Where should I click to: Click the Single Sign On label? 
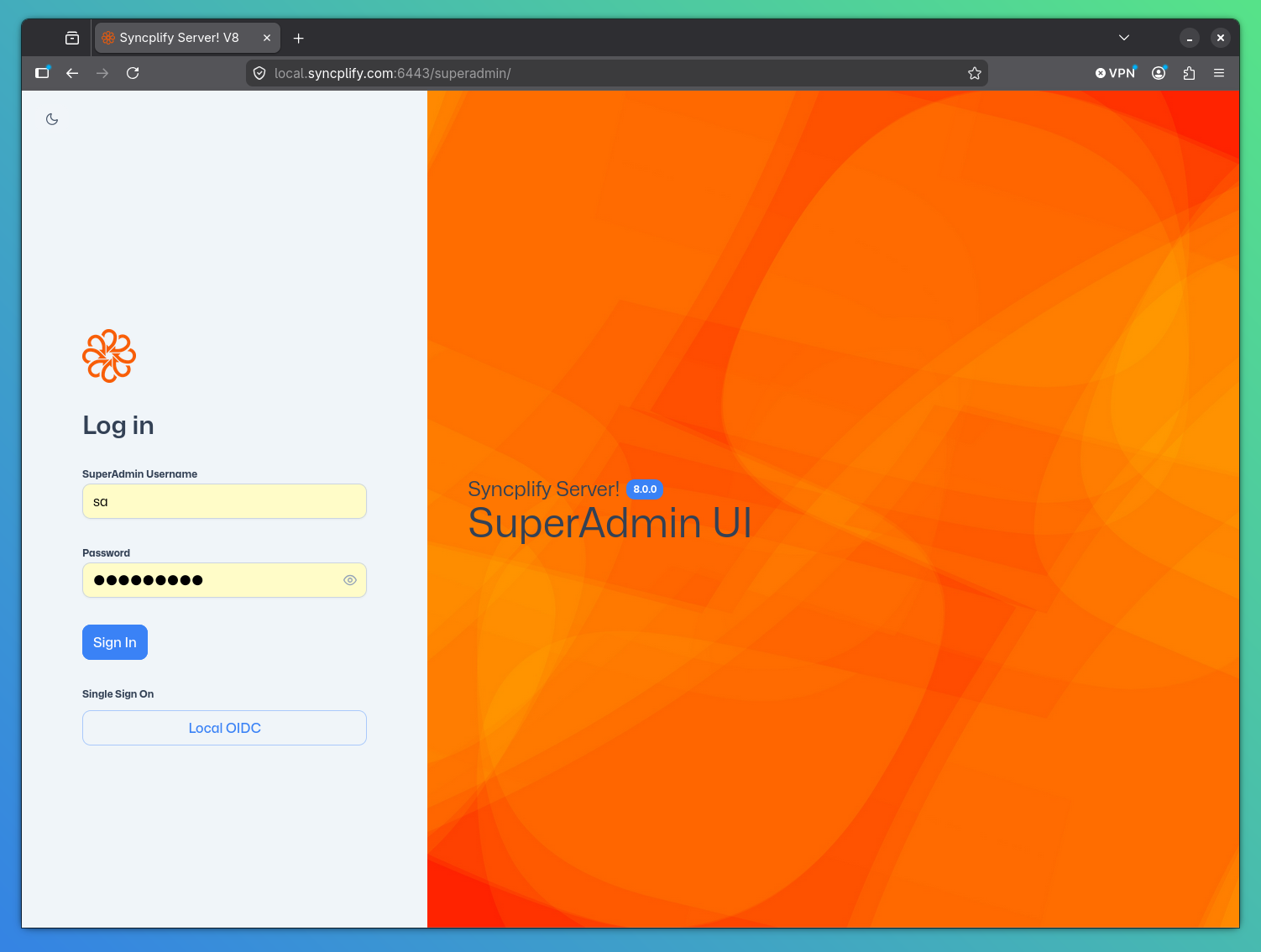pos(118,694)
